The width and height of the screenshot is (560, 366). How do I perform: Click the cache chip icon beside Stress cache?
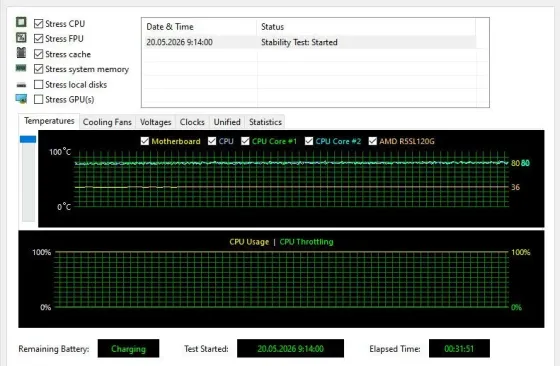tap(21, 52)
